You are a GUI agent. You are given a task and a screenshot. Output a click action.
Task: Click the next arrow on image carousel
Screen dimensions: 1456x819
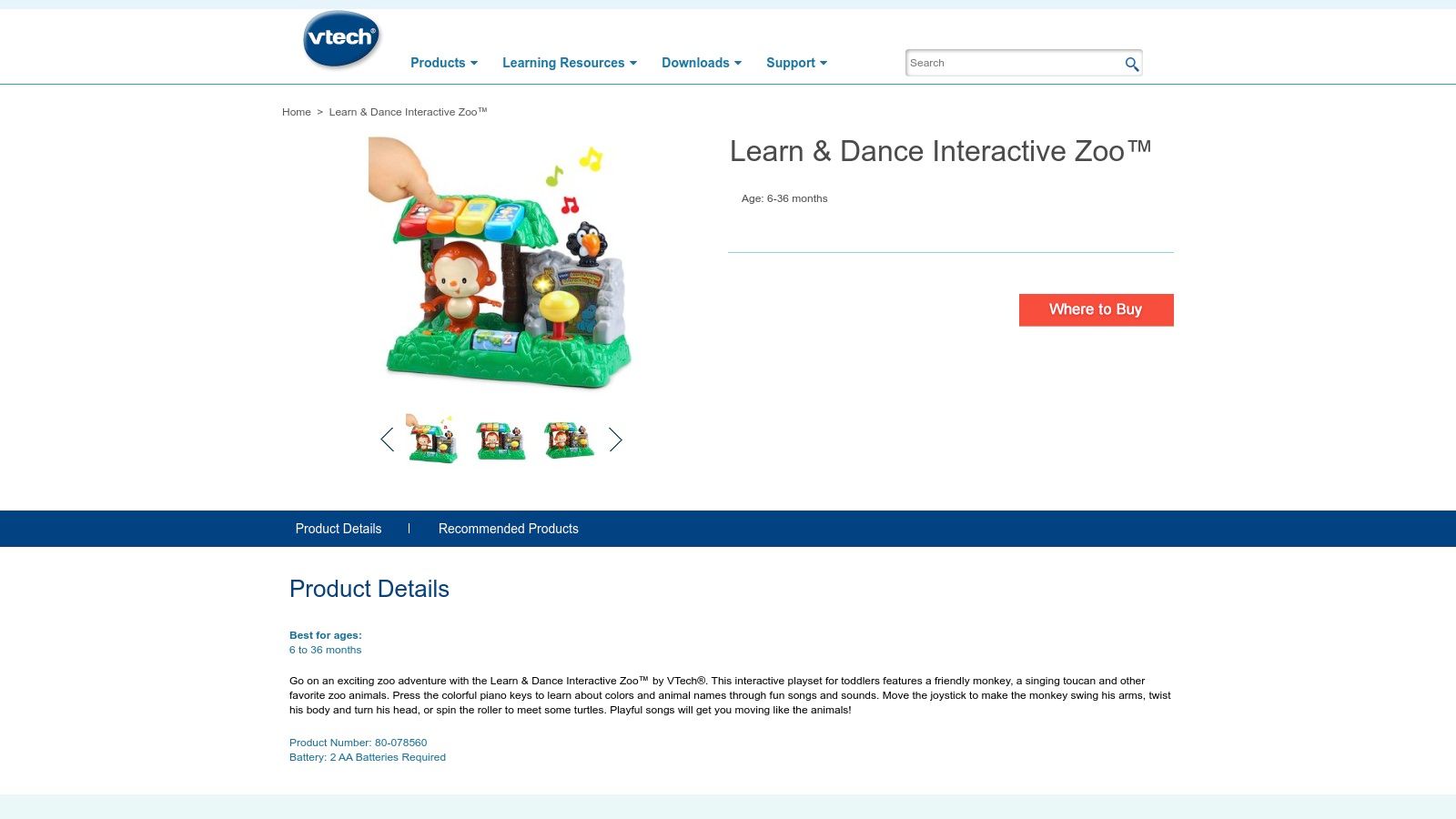(616, 440)
